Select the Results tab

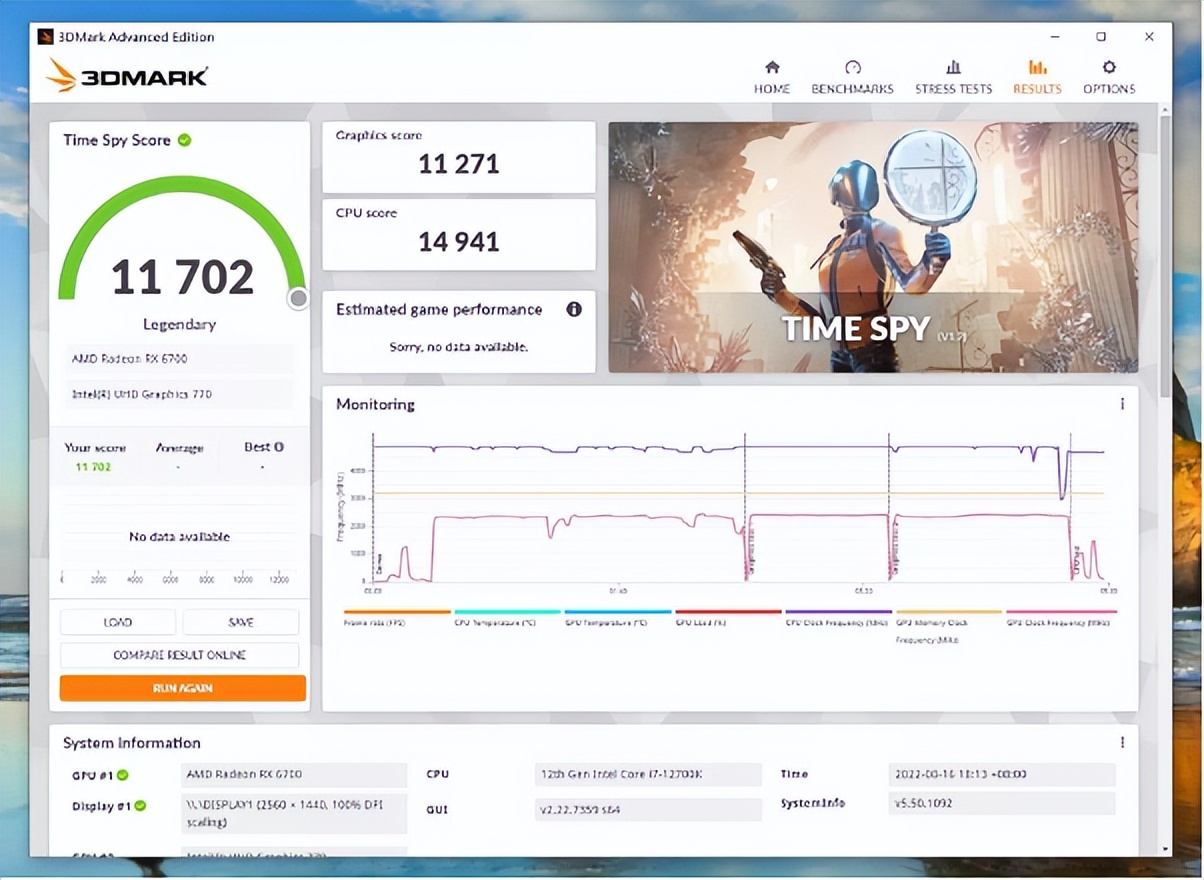coord(1036,78)
